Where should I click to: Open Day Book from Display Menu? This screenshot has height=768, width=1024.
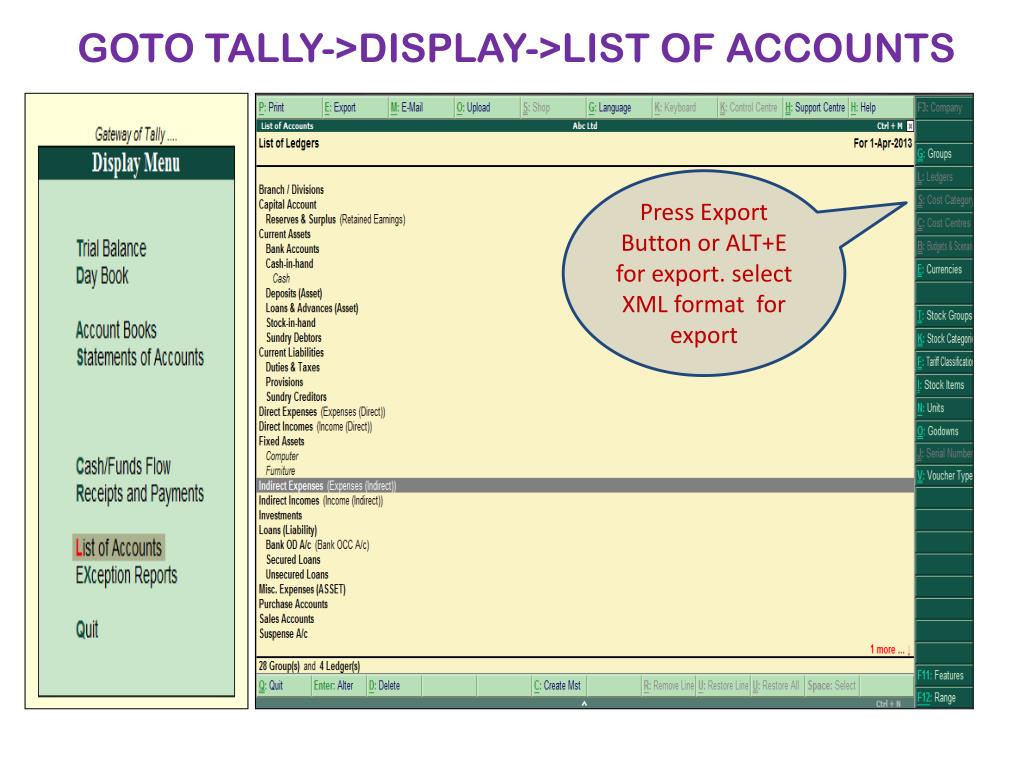click(102, 276)
